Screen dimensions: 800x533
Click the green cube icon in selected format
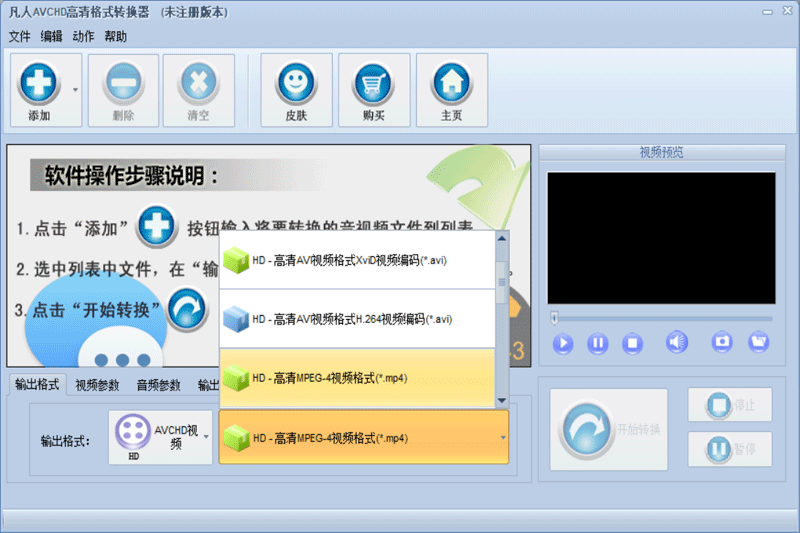(236, 438)
